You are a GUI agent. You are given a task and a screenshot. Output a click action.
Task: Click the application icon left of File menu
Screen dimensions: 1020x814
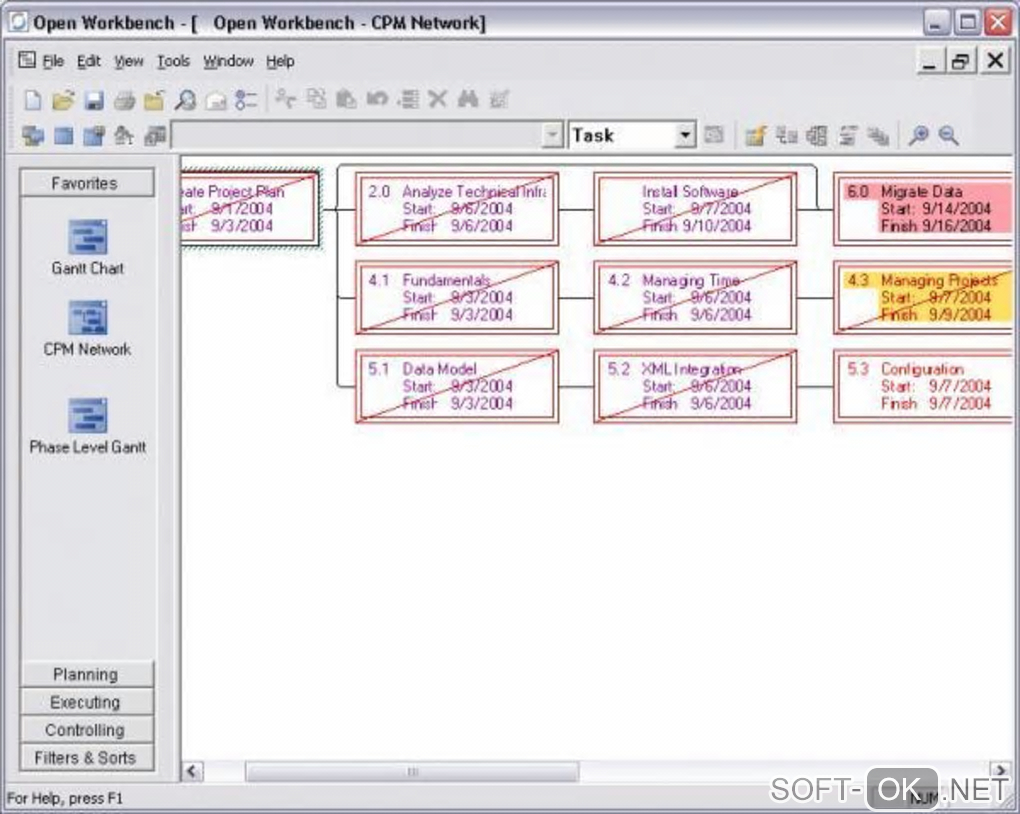tap(27, 61)
